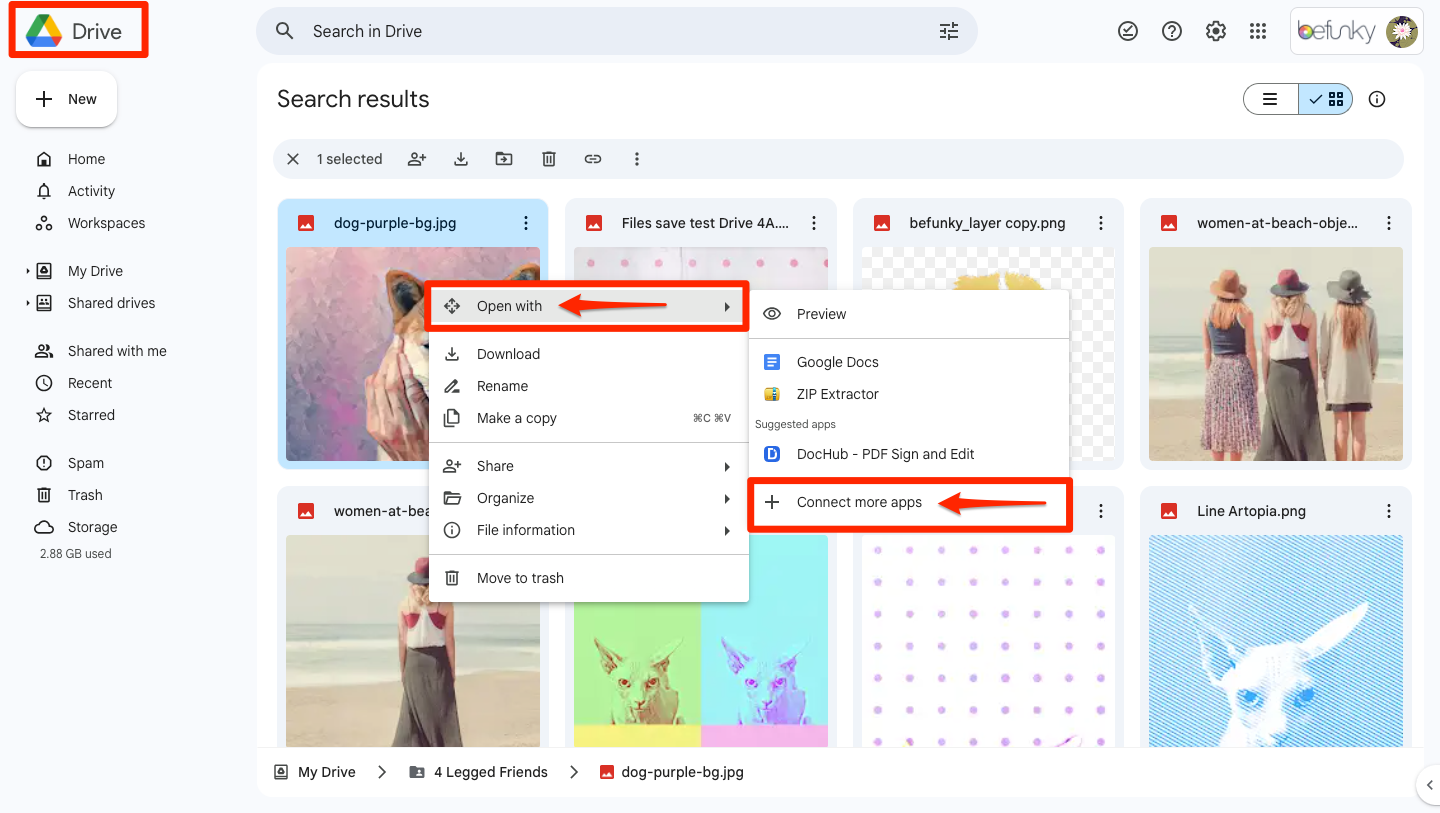This screenshot has width=1440, height=813.
Task: Select the grid layout view toggle
Action: click(x=1326, y=99)
